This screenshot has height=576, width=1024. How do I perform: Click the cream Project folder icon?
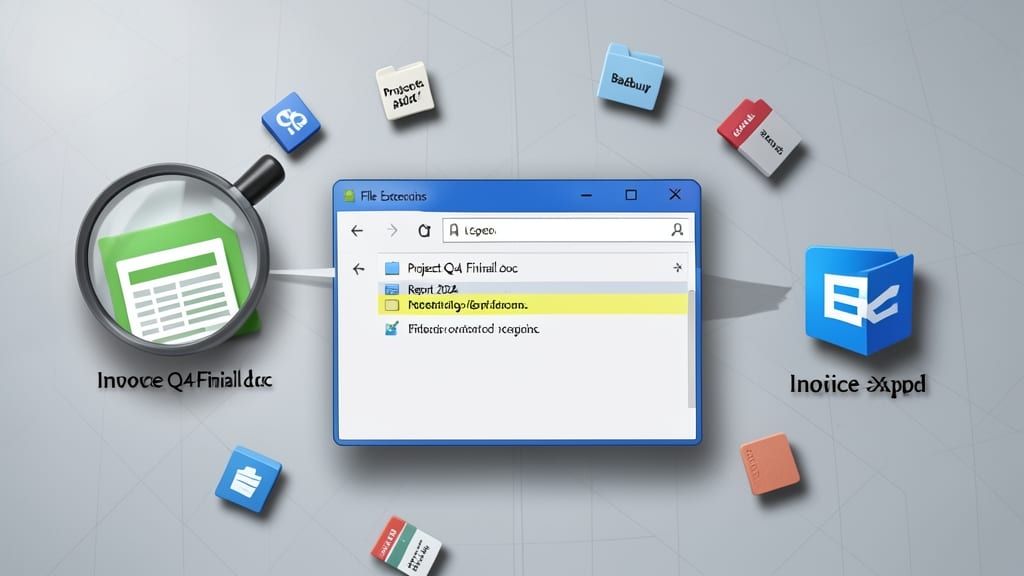point(404,90)
